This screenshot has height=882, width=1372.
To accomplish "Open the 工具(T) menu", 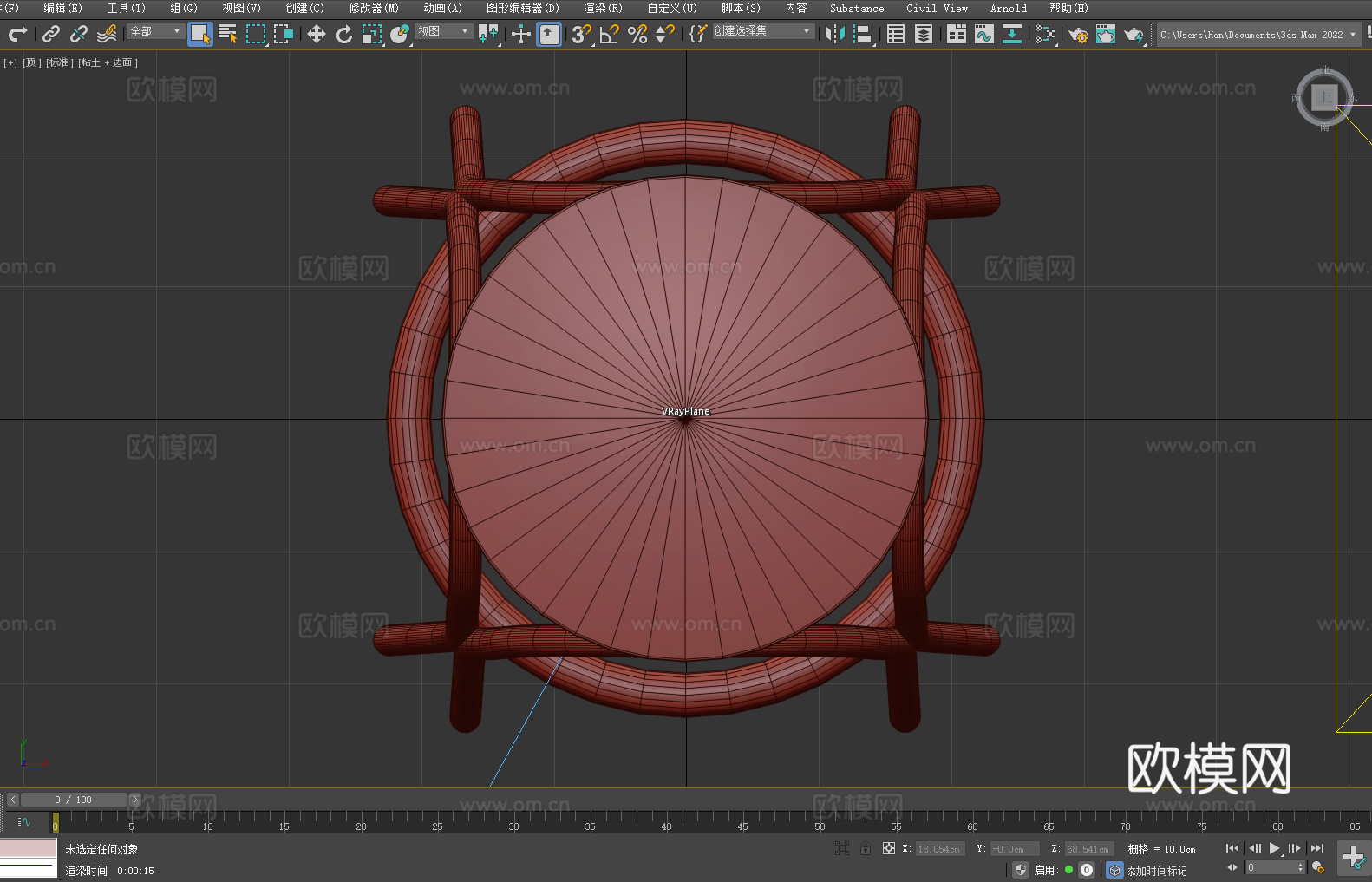I will [127, 8].
